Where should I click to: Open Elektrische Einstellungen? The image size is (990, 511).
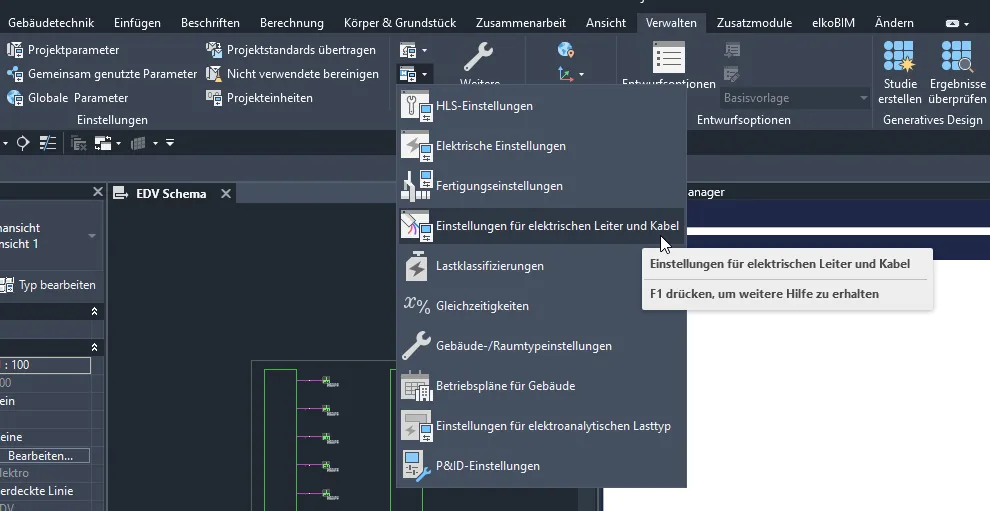541,146
